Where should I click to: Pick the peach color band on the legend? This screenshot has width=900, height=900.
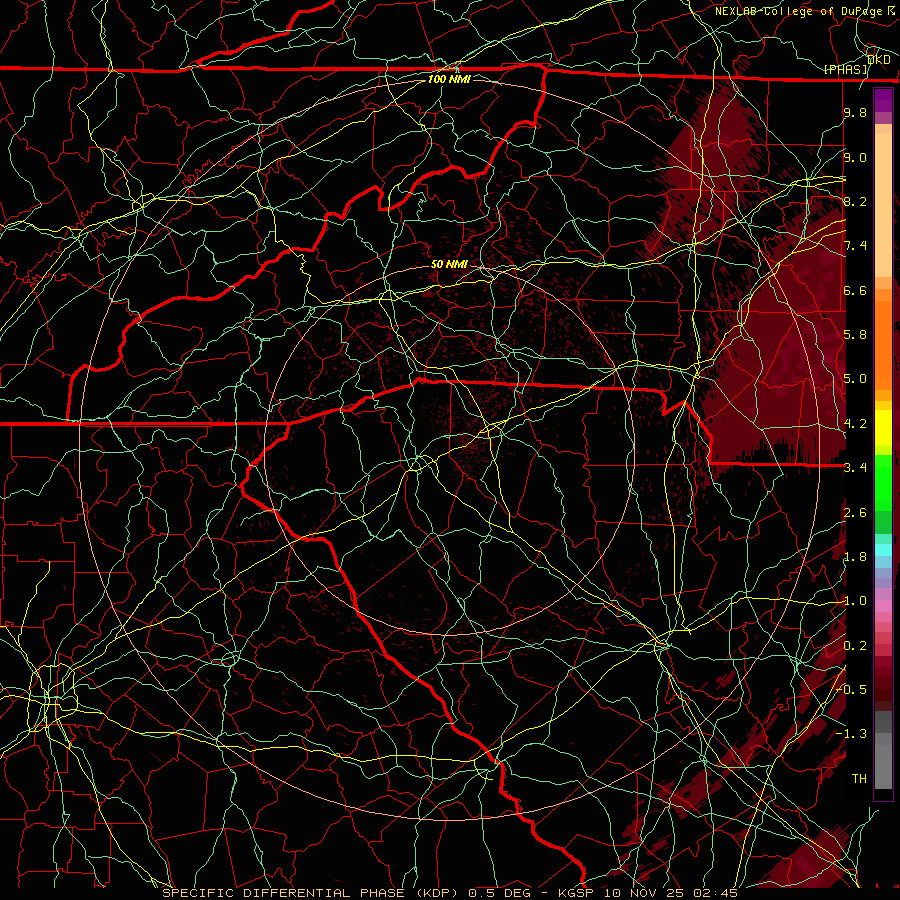883,205
